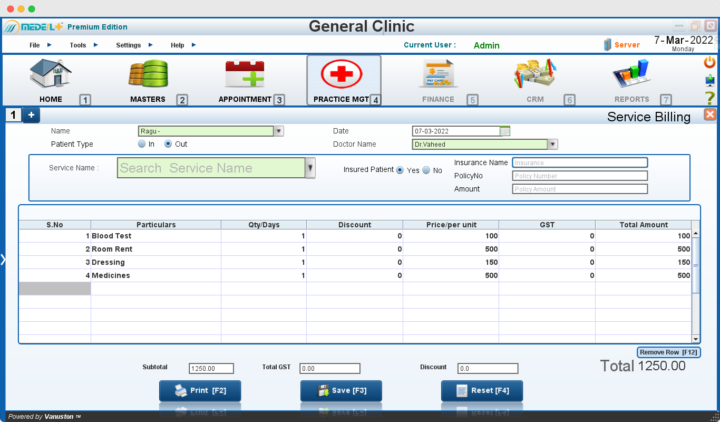Click the Remove Row [F12] button
Image resolution: width=720 pixels, height=422 pixels.
[x=668, y=352]
